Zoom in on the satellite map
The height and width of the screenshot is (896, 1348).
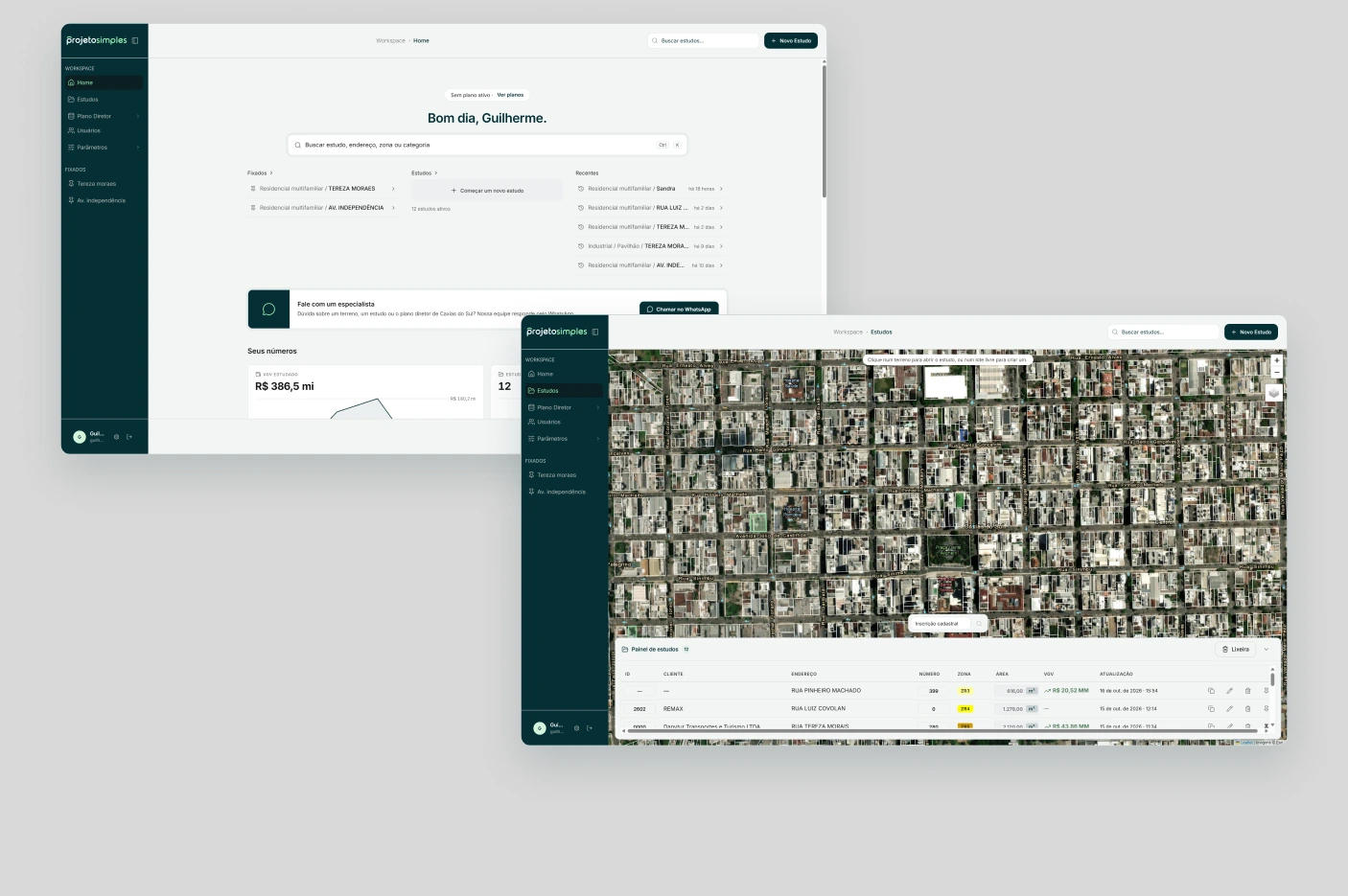[x=1276, y=361]
